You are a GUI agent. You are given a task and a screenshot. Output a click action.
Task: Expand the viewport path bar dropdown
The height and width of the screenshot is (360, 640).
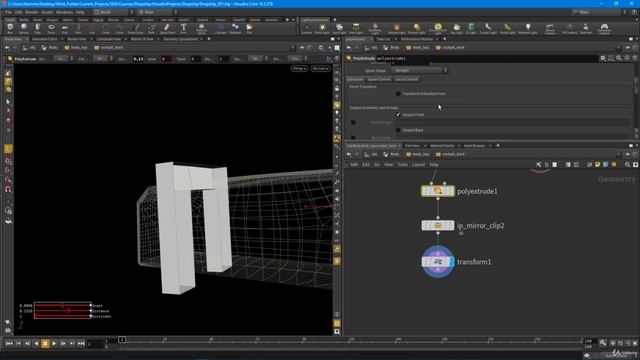(293, 48)
